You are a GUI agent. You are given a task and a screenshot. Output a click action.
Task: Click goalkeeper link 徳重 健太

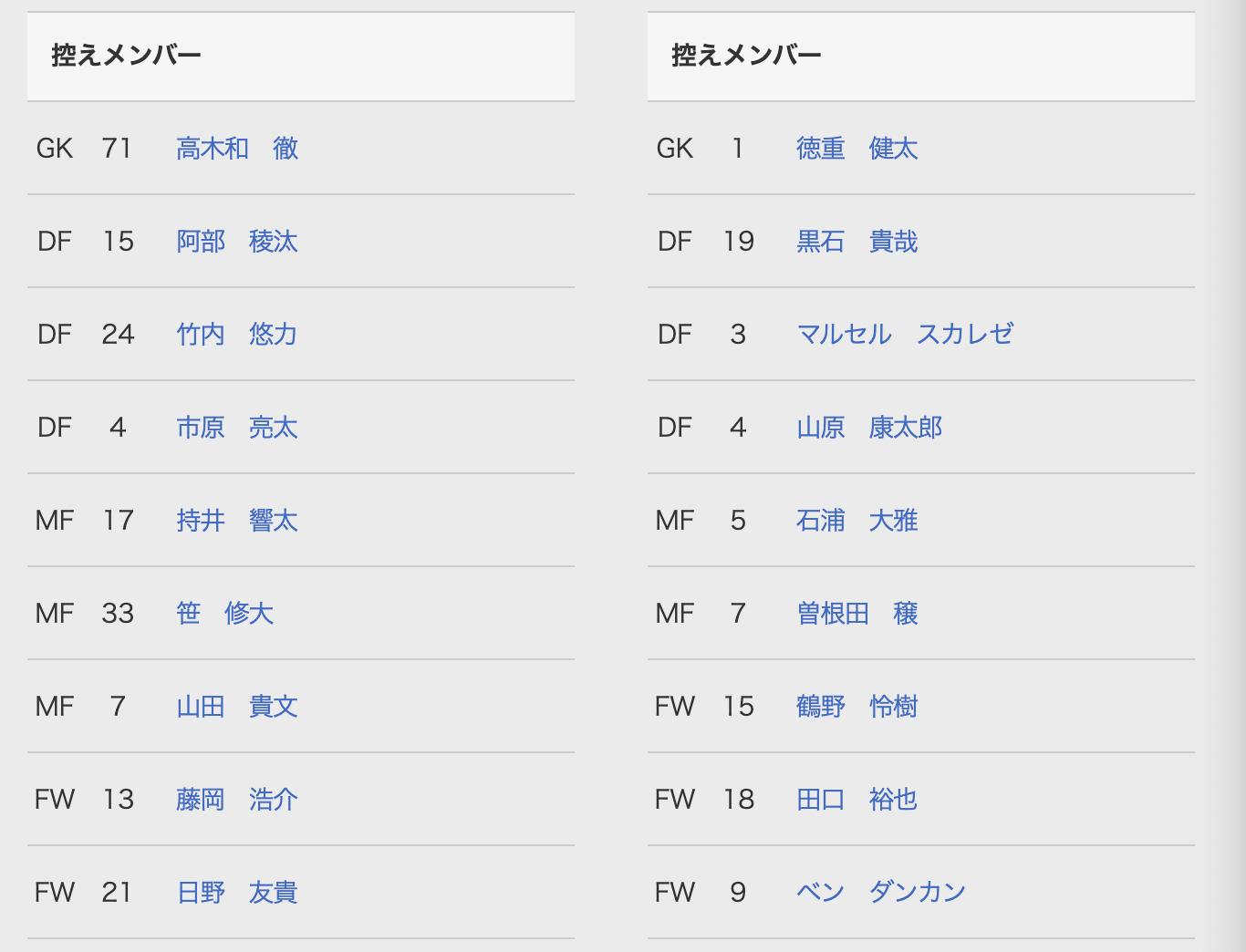point(857,149)
